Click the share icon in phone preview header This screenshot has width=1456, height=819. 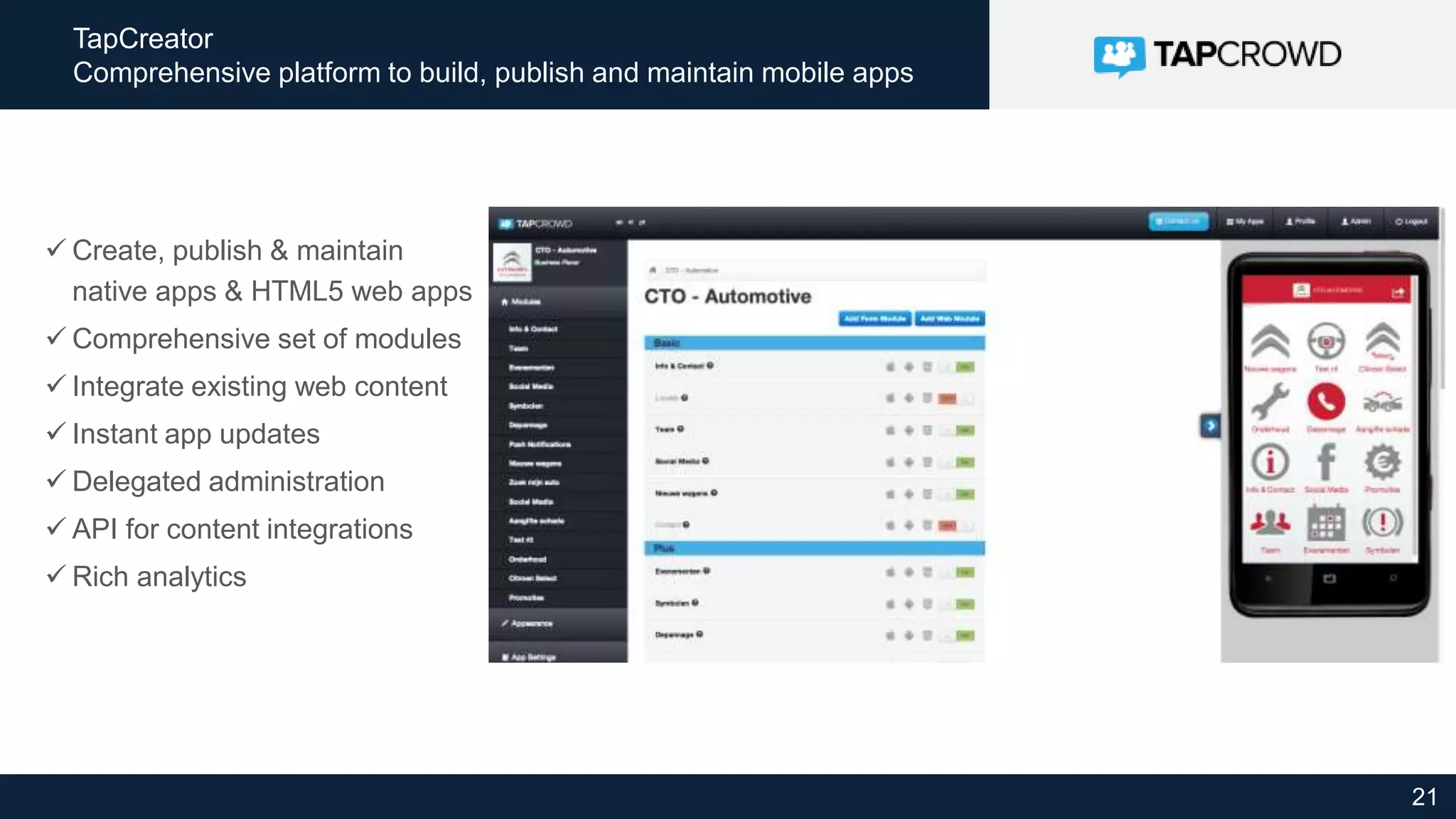click(x=1398, y=291)
